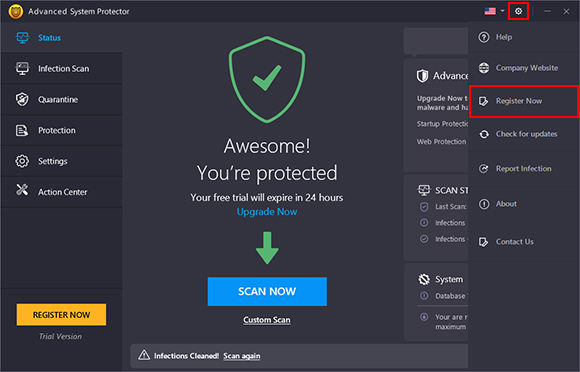Switch to the Protection section
This screenshot has width=580, height=372.
[x=61, y=130]
